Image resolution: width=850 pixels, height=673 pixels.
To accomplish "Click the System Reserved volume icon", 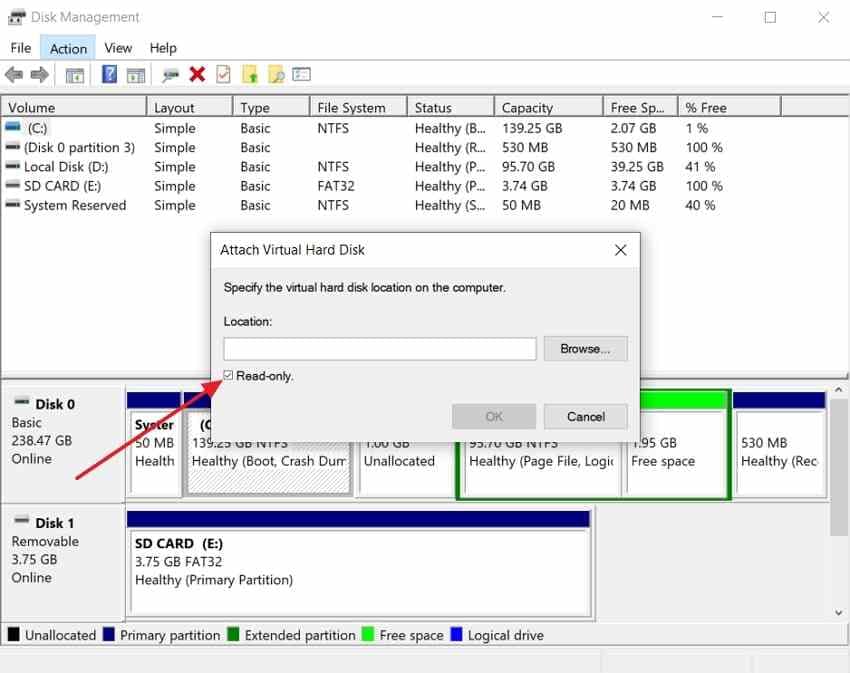I will tap(13, 205).
